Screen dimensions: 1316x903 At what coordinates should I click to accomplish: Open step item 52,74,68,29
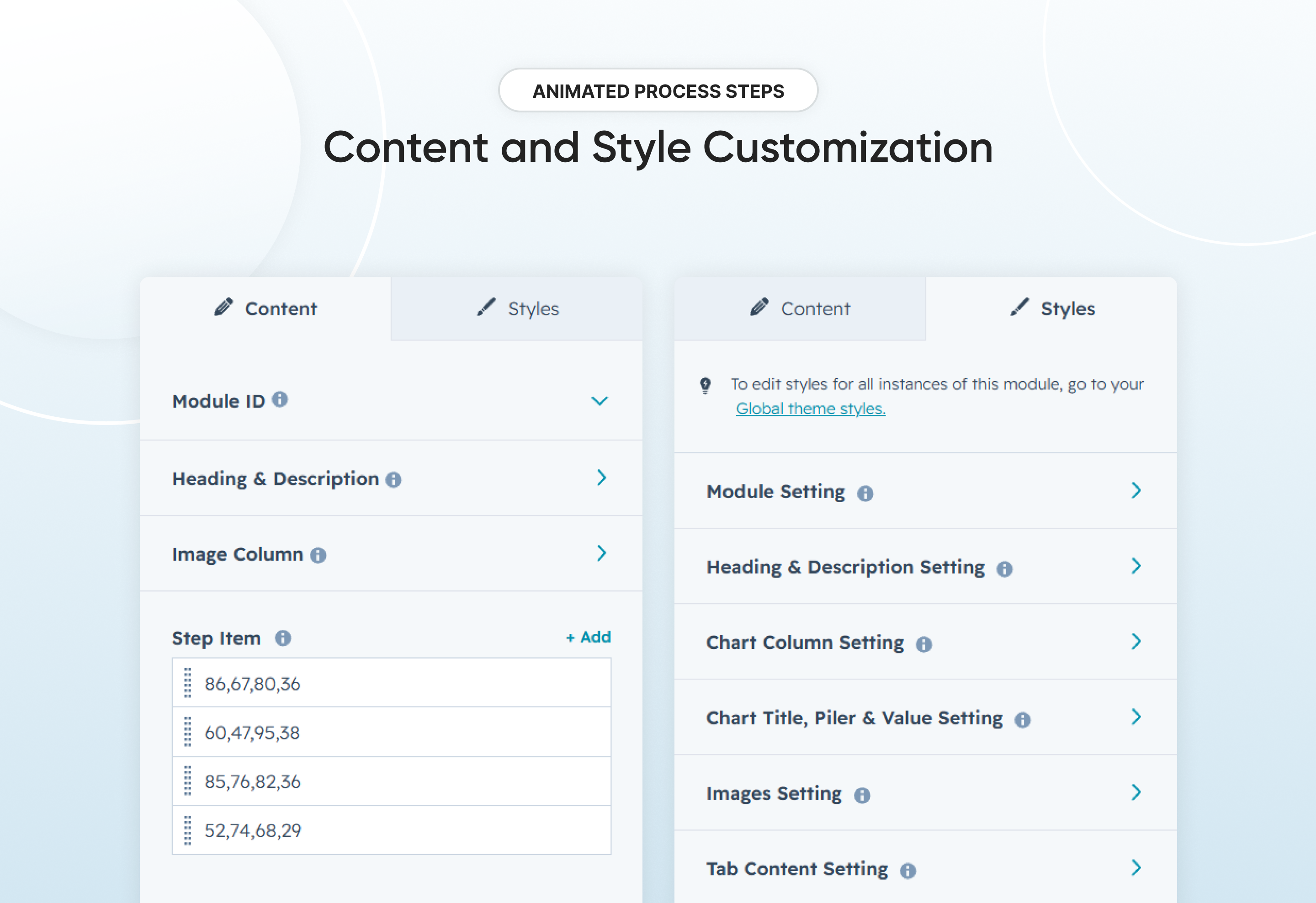tap(392, 830)
